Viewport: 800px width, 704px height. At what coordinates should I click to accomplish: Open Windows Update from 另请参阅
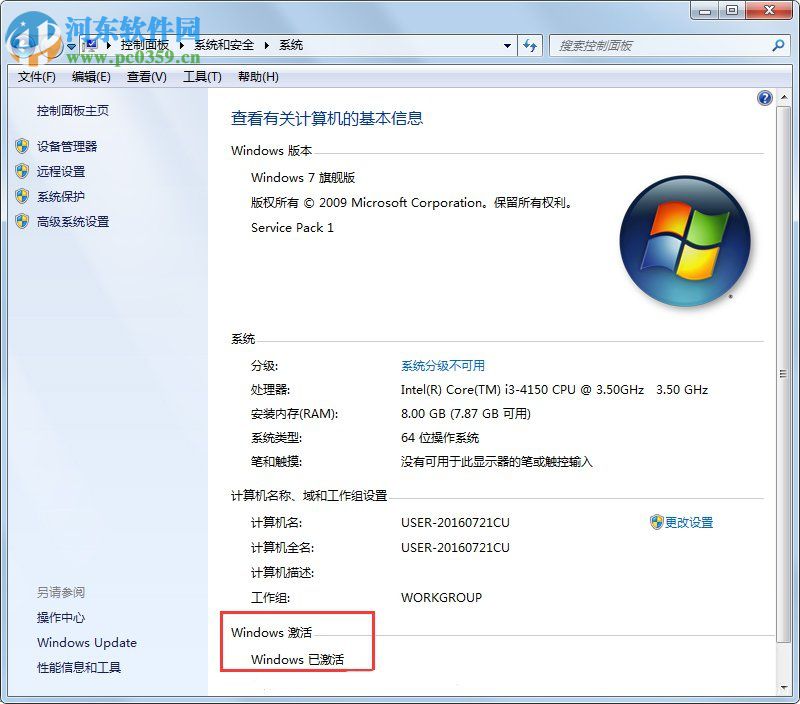pyautogui.click(x=86, y=643)
